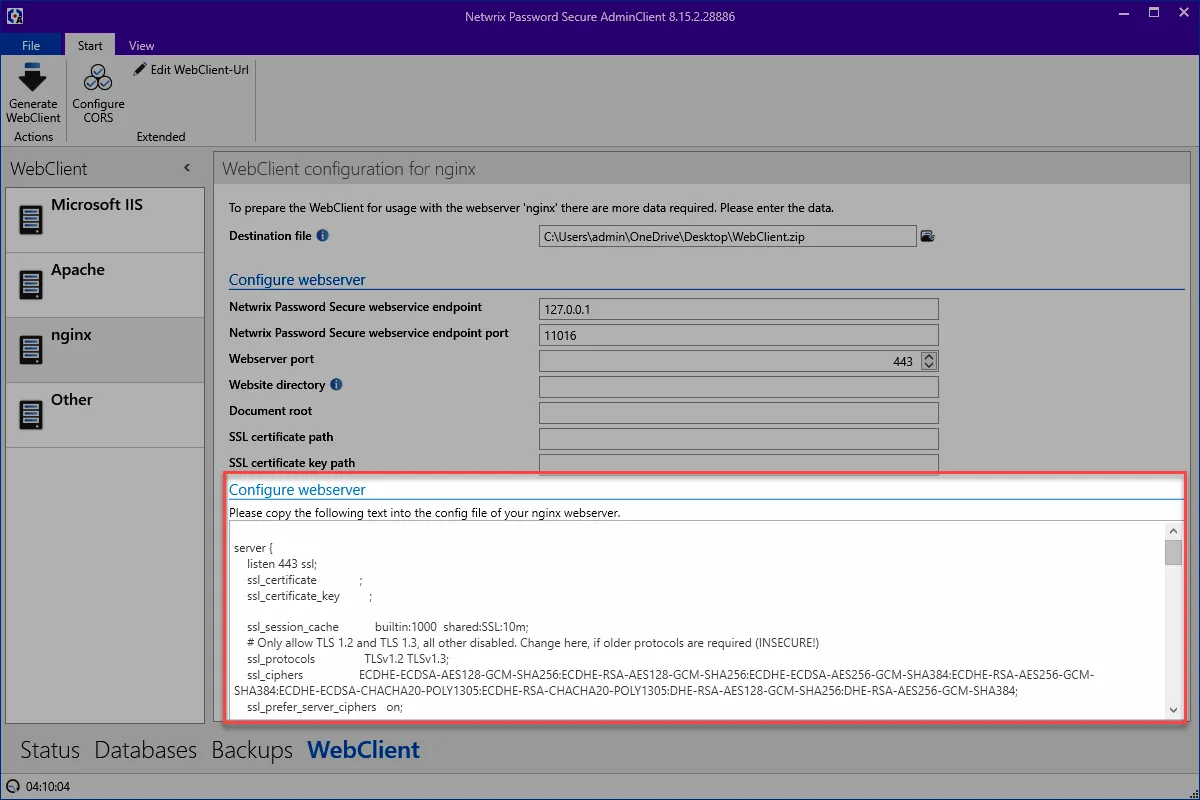Increase Webserver port with stepper arrow
Image resolution: width=1200 pixels, height=800 pixels.
[x=929, y=357]
